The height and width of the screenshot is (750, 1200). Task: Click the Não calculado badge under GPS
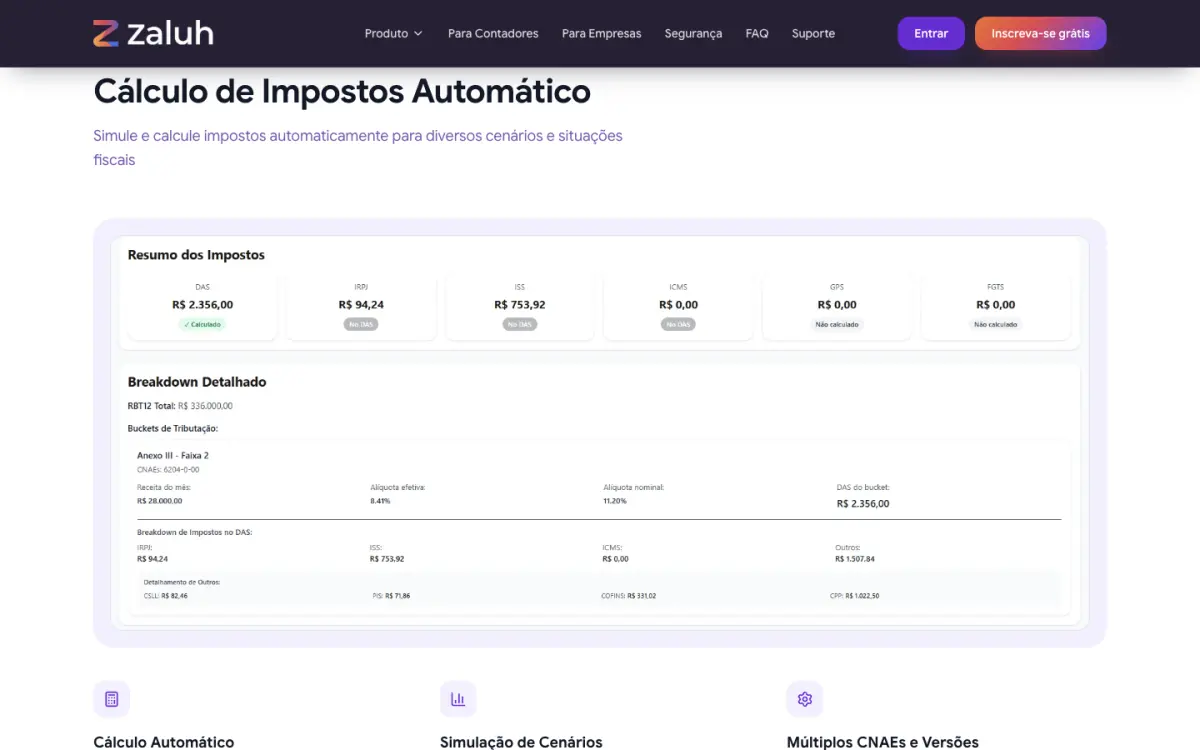(837, 324)
